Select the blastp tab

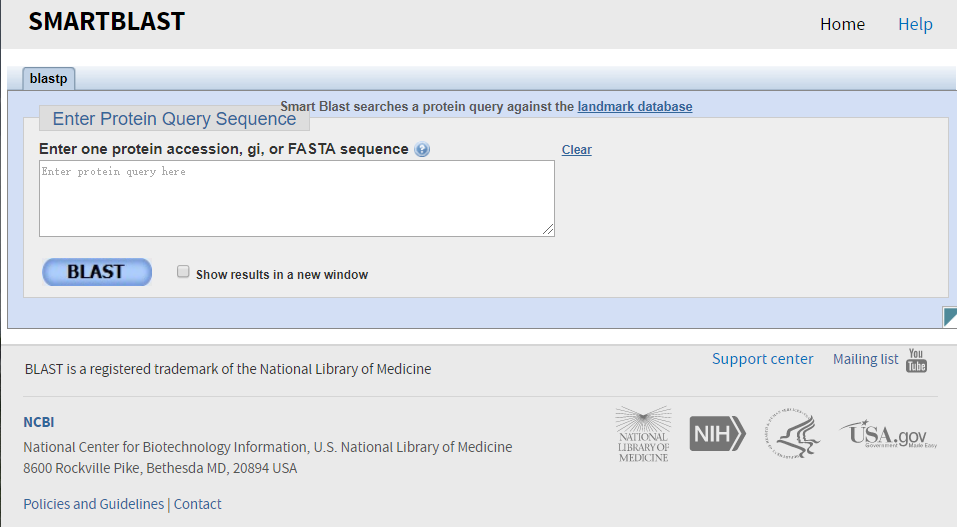(x=48, y=79)
